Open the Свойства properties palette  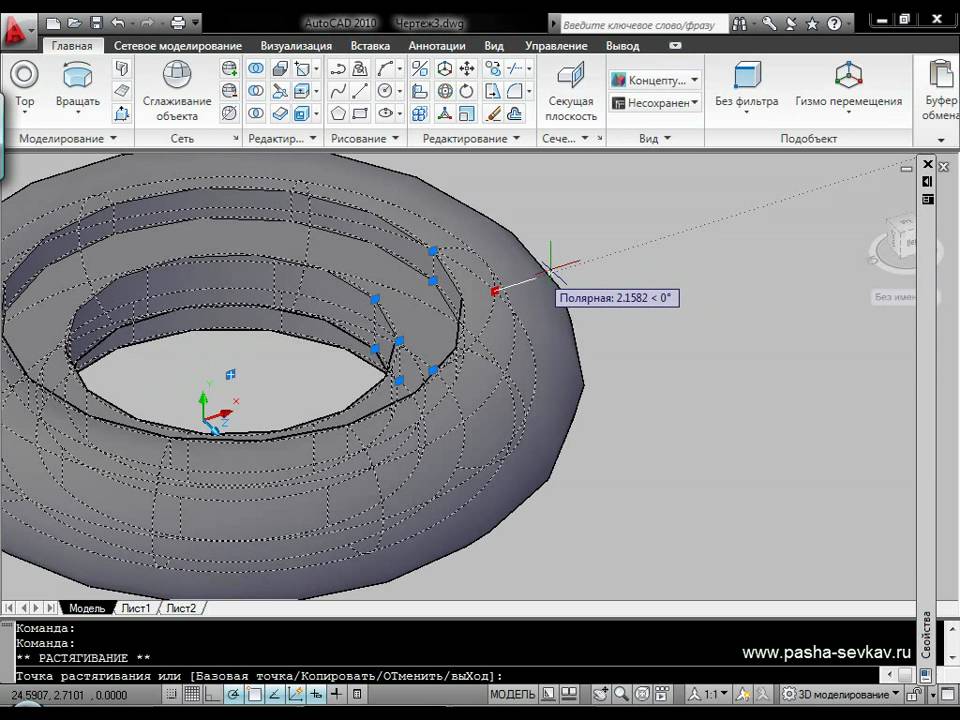coord(926,636)
